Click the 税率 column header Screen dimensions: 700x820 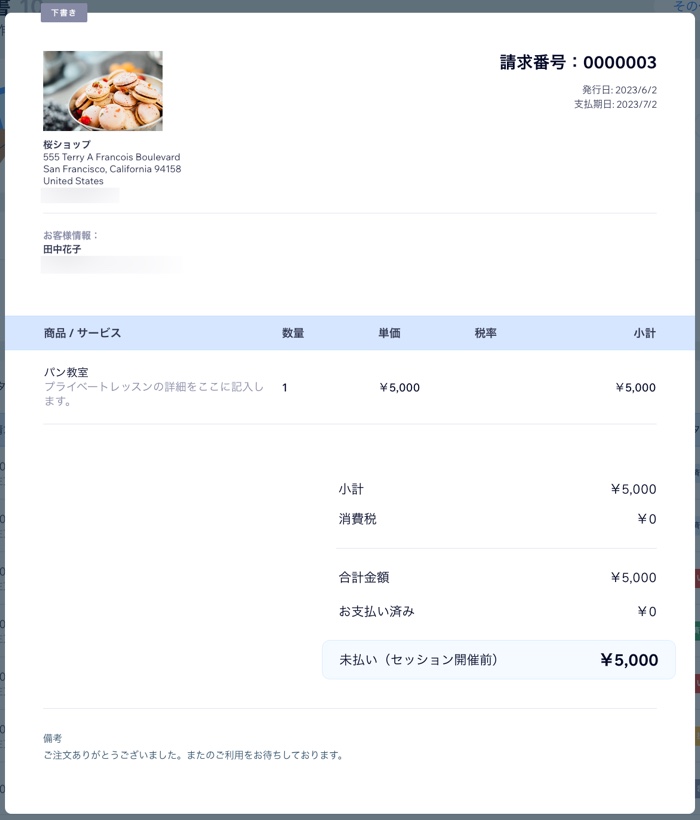486,333
